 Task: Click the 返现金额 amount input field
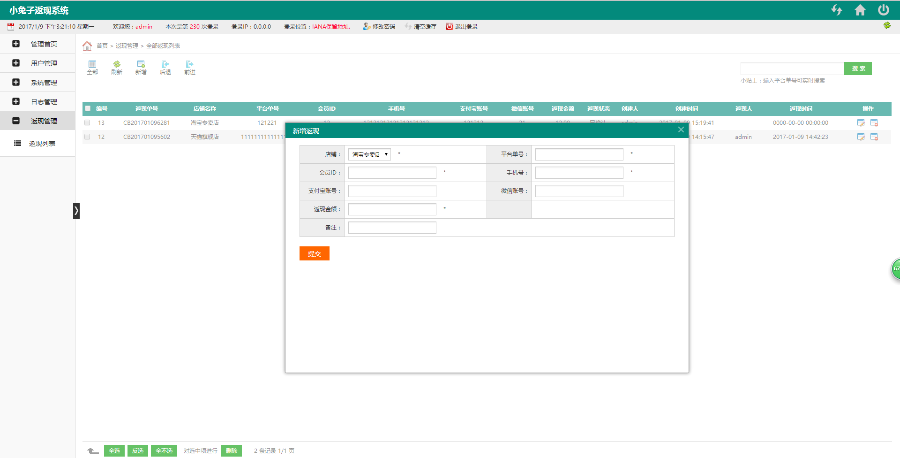(393, 209)
